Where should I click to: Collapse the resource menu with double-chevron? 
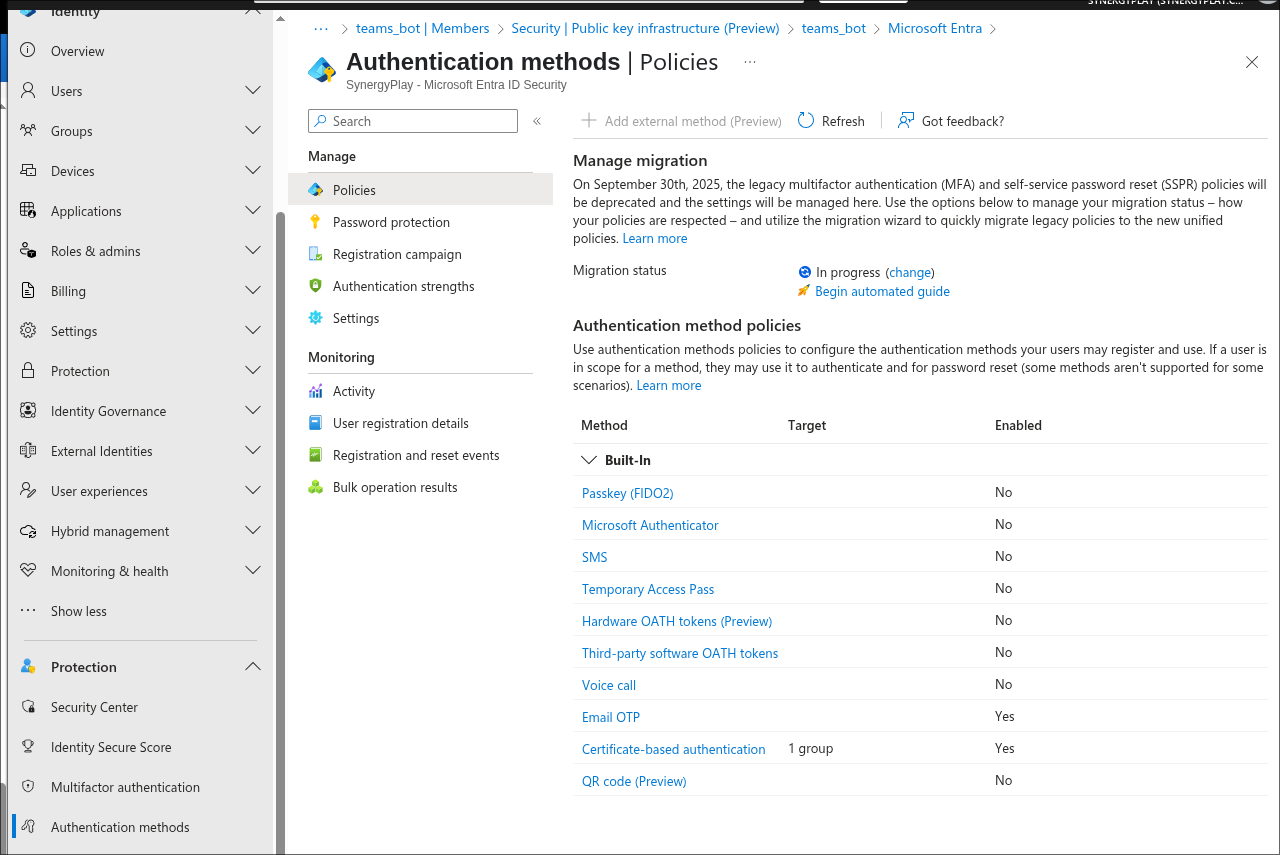click(x=537, y=121)
